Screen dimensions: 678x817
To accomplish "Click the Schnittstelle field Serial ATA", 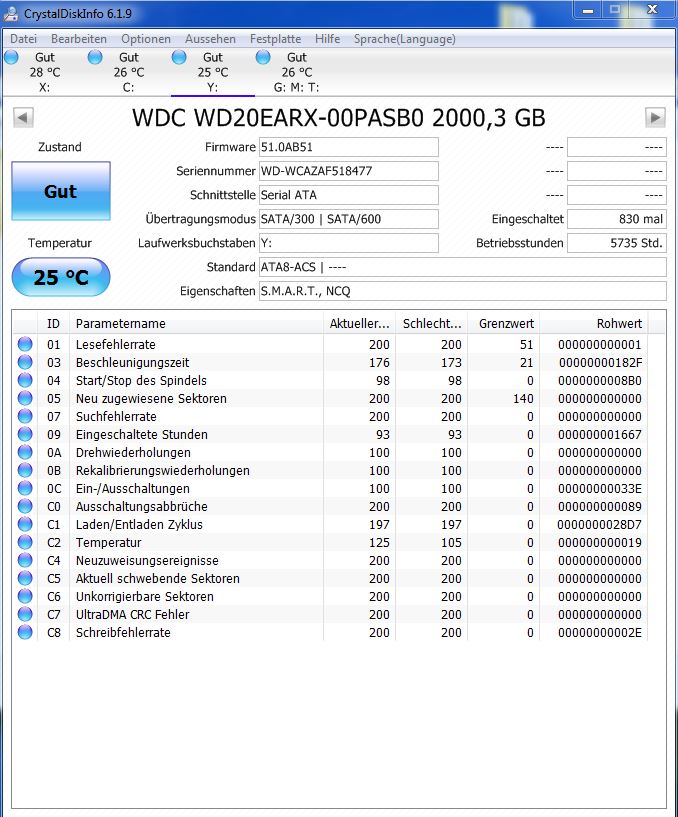I will pyautogui.click(x=349, y=195).
